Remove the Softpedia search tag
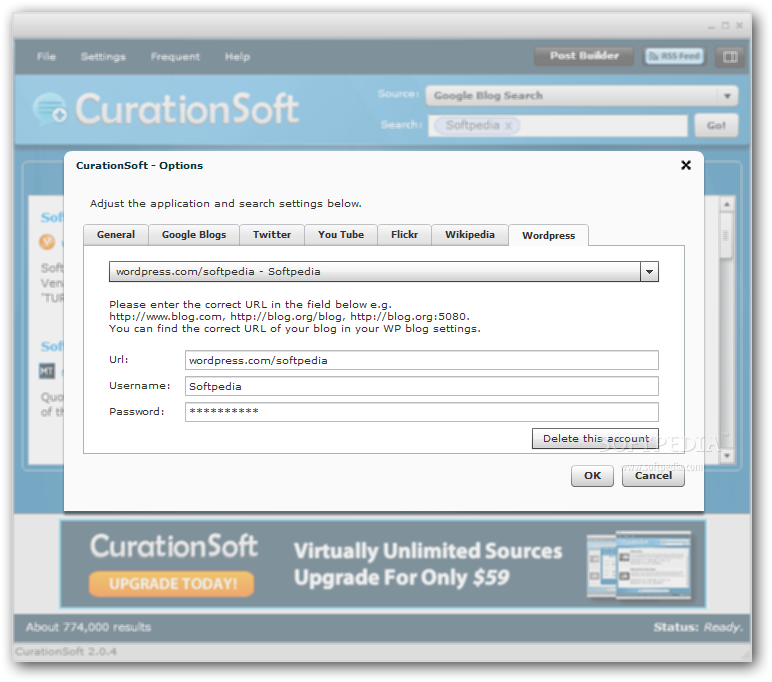The width and height of the screenshot is (772, 682). (x=508, y=126)
